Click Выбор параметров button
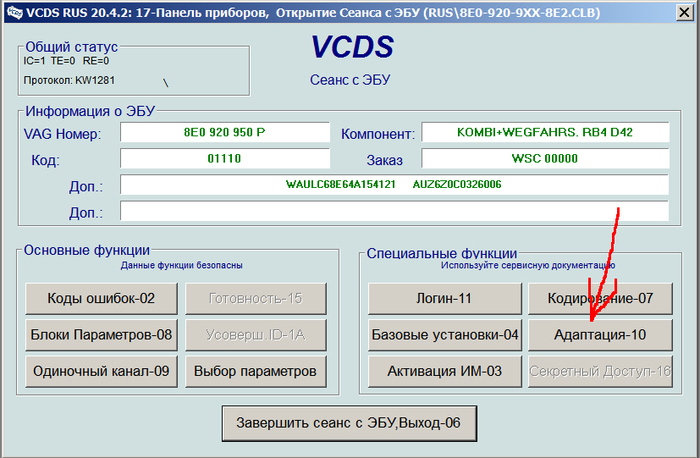Screen dimensions: 700x458 point(256,371)
